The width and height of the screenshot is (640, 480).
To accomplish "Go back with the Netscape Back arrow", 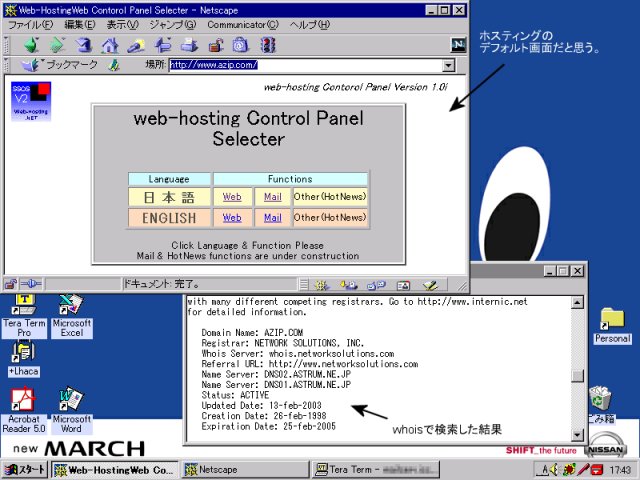I will tap(31, 45).
